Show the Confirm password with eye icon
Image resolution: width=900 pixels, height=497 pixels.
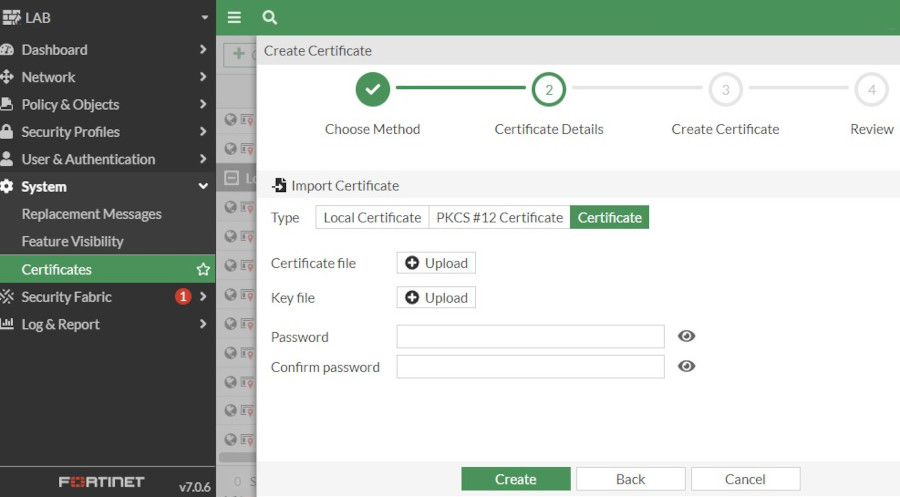[686, 366]
